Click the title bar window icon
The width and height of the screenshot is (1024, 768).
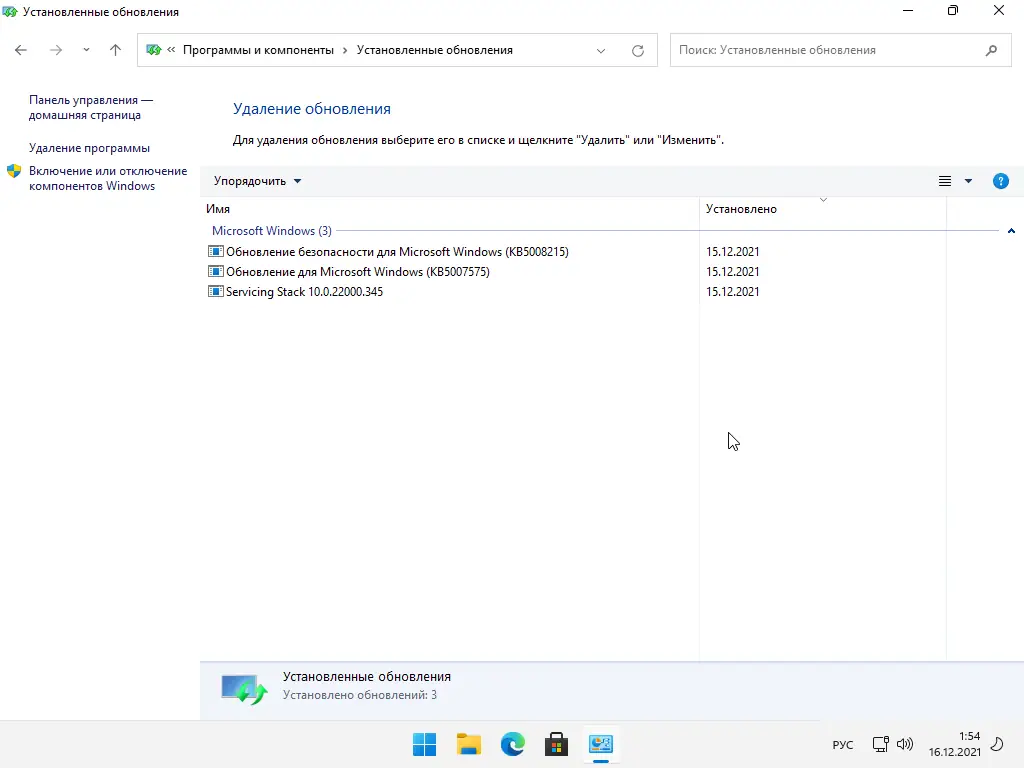10,12
